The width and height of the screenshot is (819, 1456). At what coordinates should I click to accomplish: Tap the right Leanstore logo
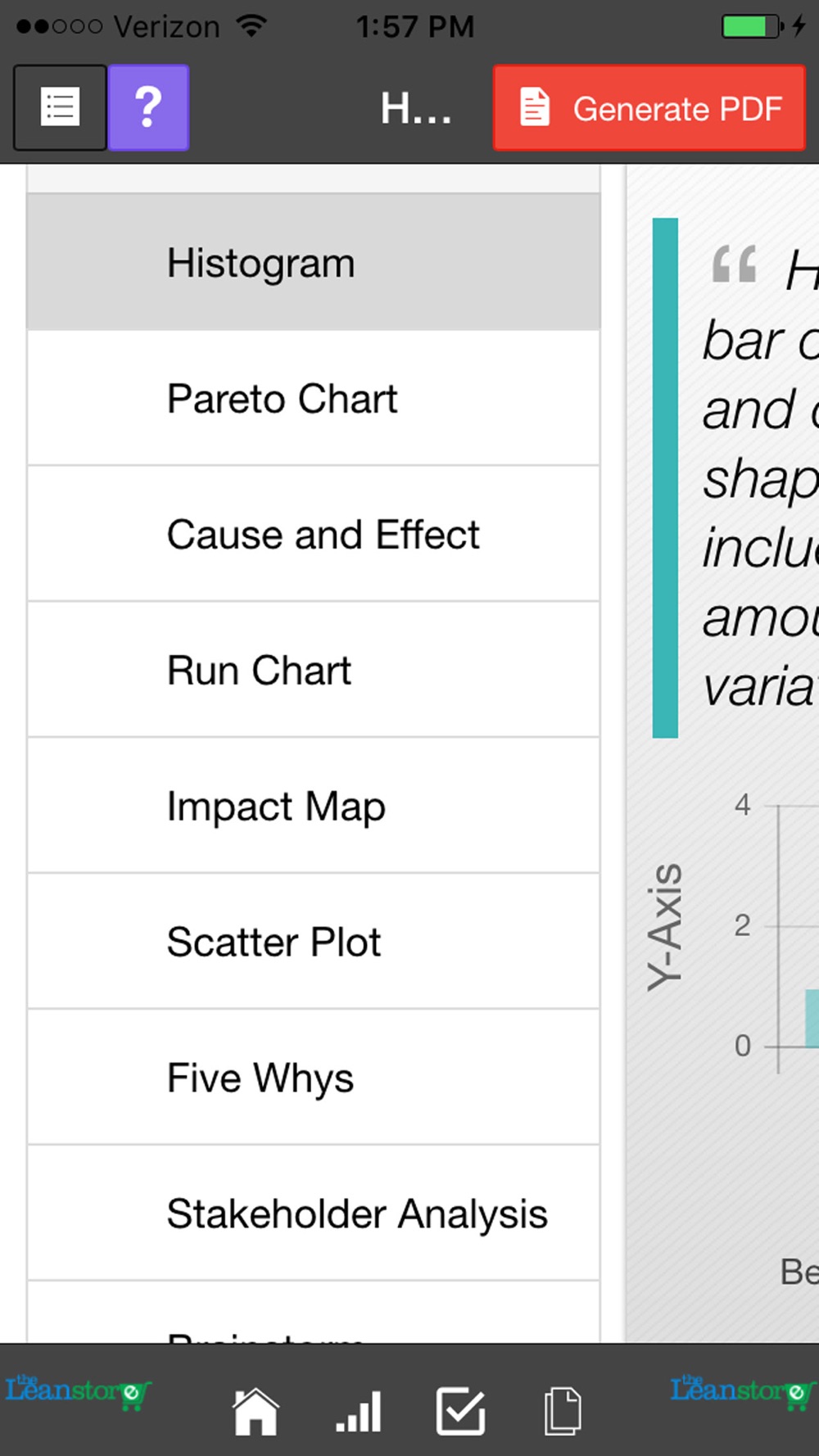[x=743, y=1392]
